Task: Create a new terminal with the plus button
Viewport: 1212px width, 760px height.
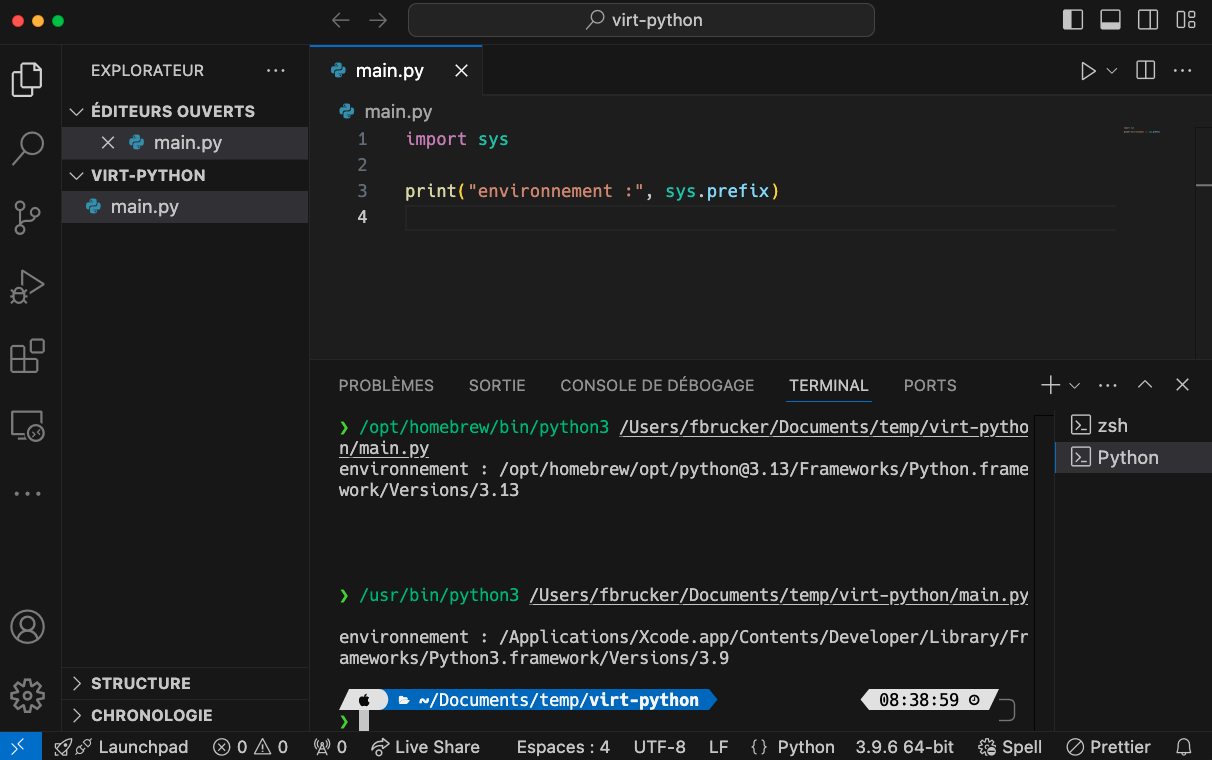Action: (x=1050, y=384)
